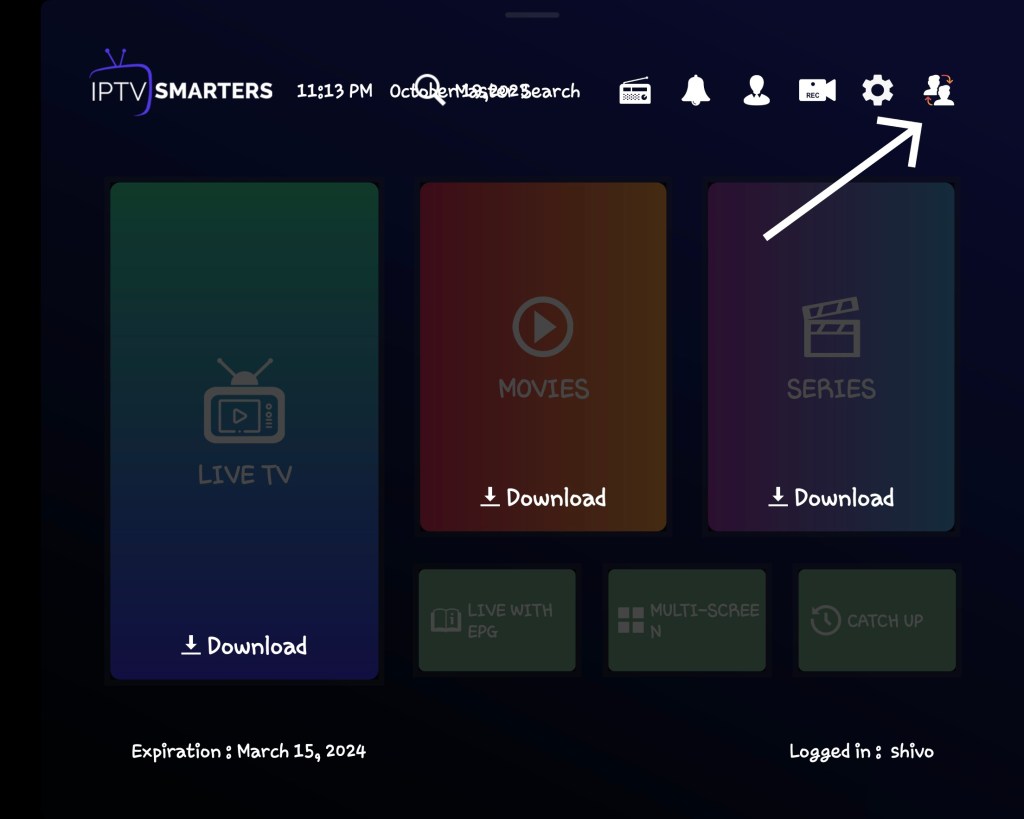Click the switch user icon
Viewport: 1024px width, 819px height.
[939, 91]
